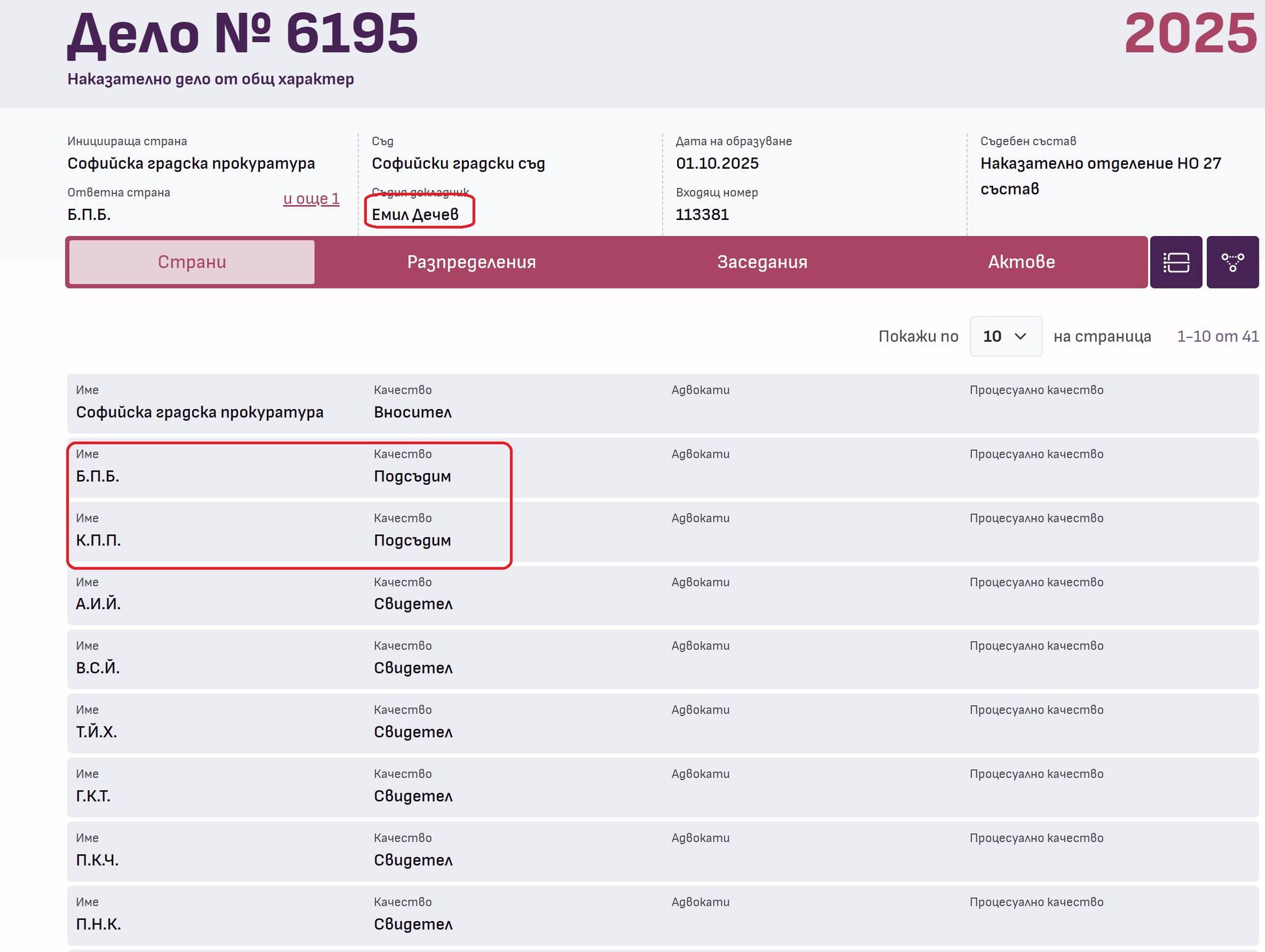Screen dimensions: 1265x952
Task: Click the incoming number 113381
Action: click(702, 214)
